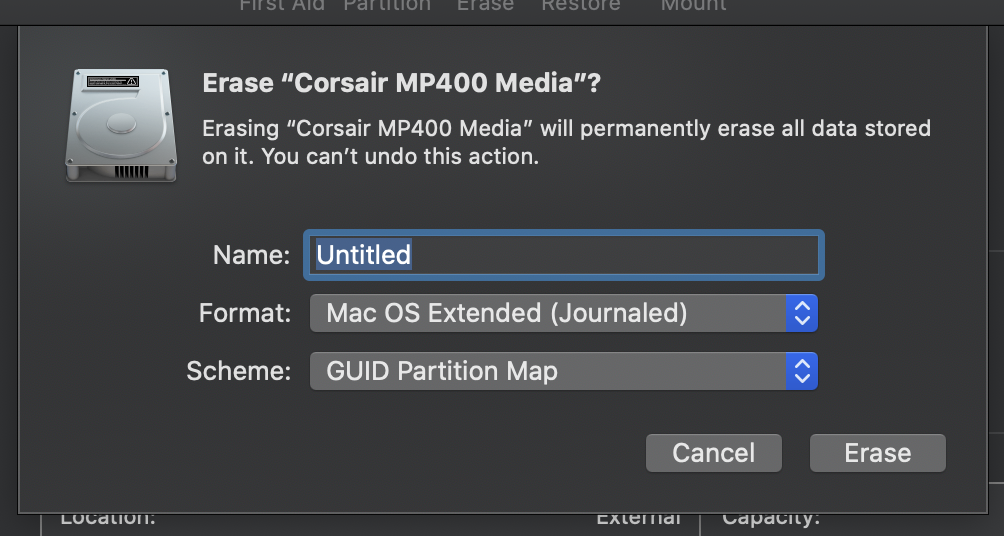Open the Mac OS Extended (Journaled) format dropdown
Viewport: 1004px width, 536px height.
pos(550,314)
